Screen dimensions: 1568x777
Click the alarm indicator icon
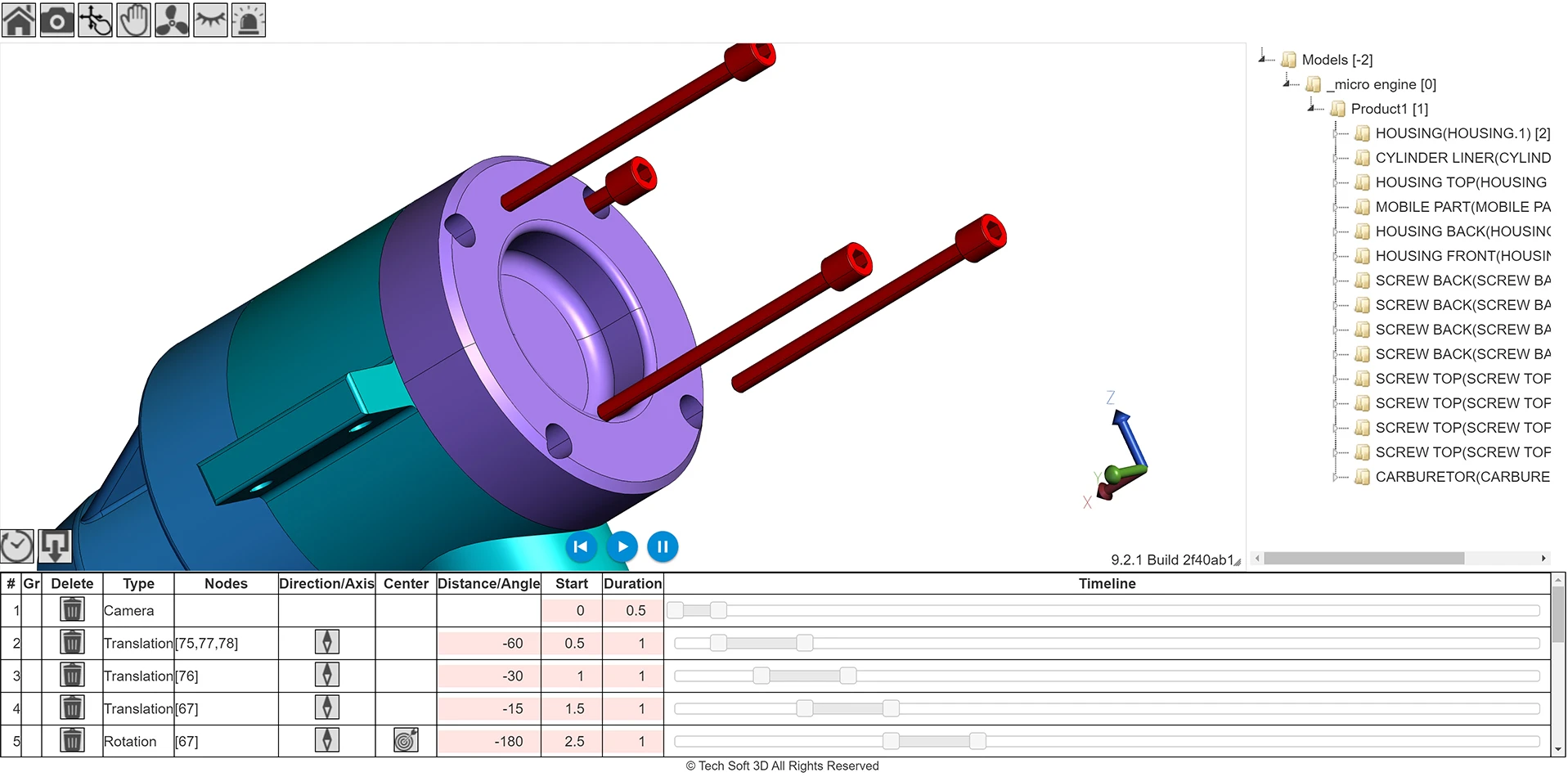click(249, 20)
